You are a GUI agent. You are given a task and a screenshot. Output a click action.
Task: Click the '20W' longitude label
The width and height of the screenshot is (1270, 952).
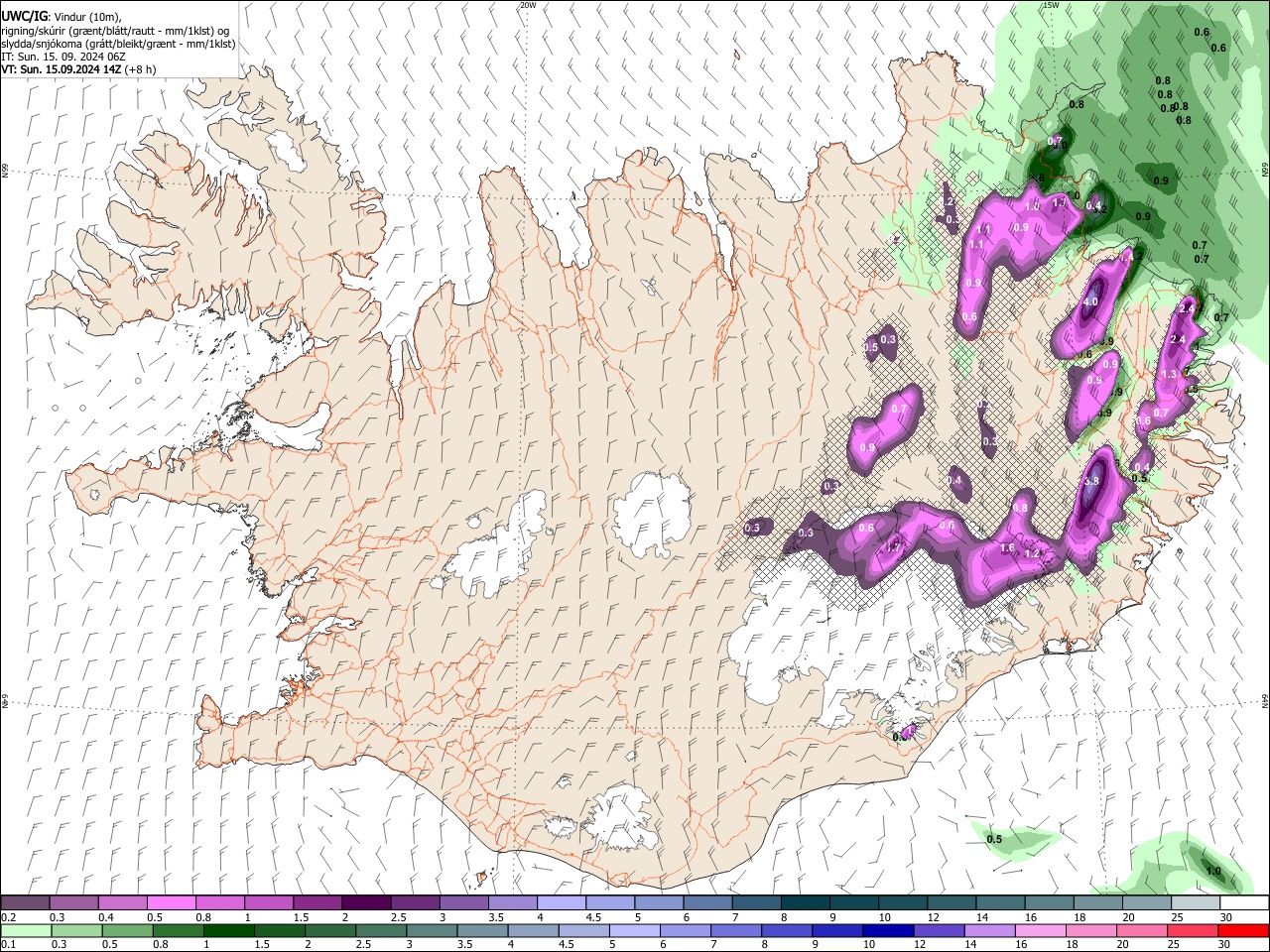[528, 5]
